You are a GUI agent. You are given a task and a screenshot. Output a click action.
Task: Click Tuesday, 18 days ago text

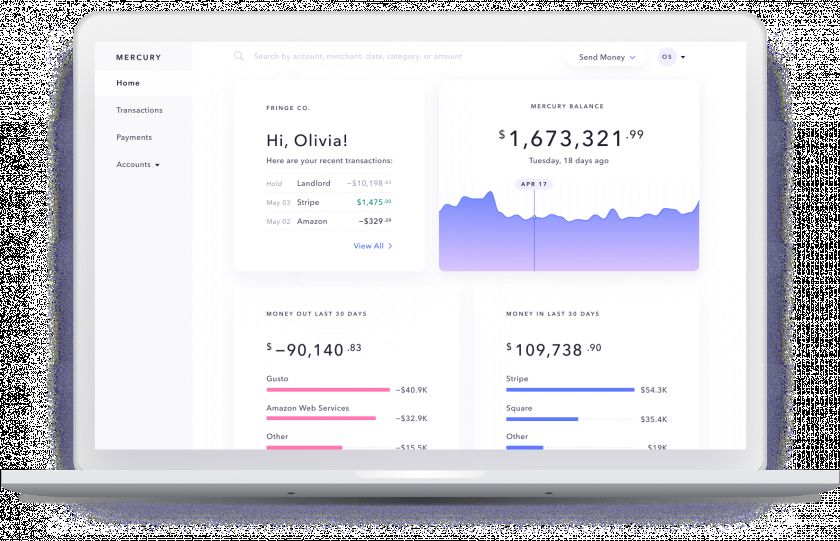coord(568,160)
